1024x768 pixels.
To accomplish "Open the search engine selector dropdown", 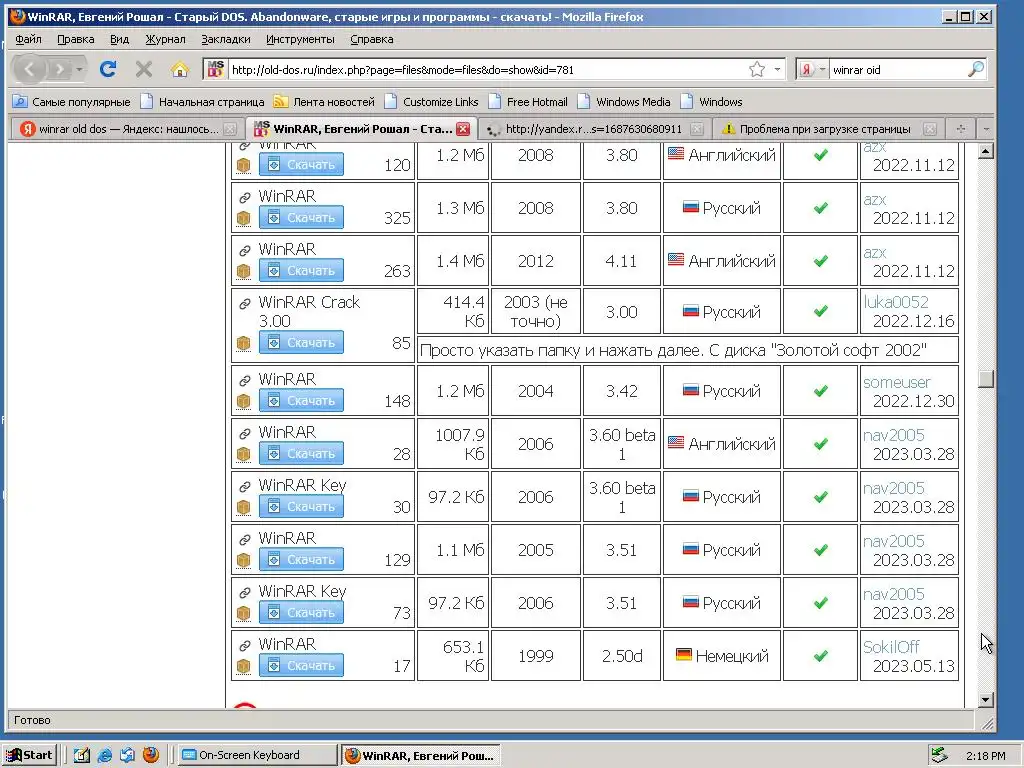I will pos(822,69).
